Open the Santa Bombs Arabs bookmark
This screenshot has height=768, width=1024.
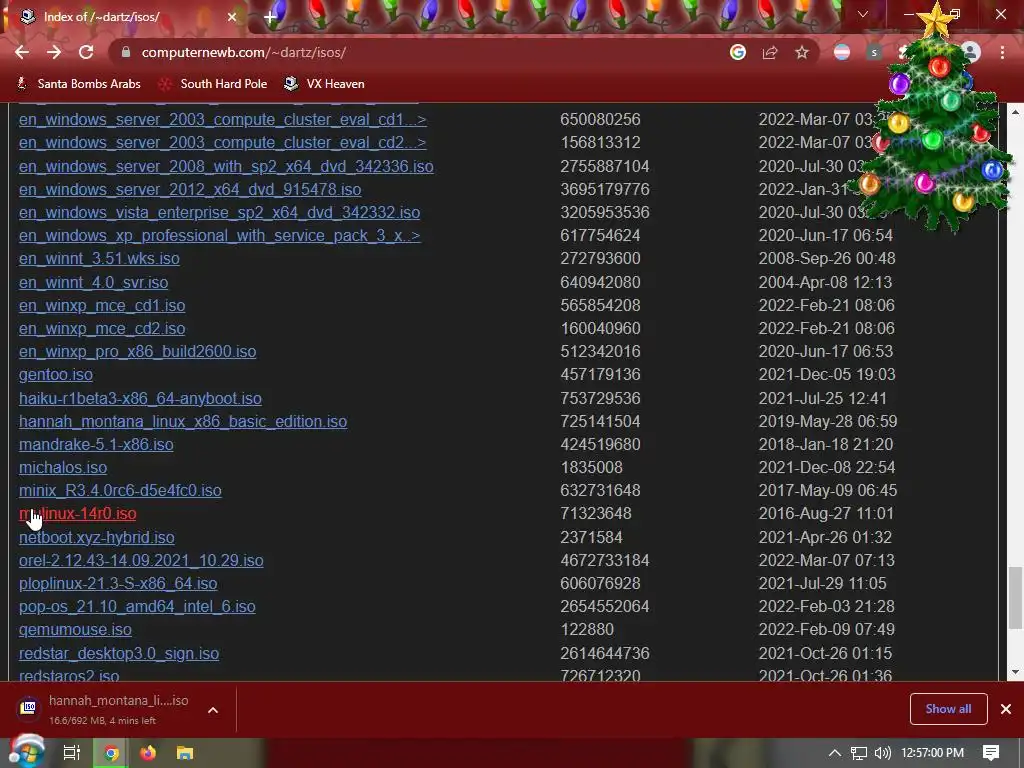coord(78,84)
